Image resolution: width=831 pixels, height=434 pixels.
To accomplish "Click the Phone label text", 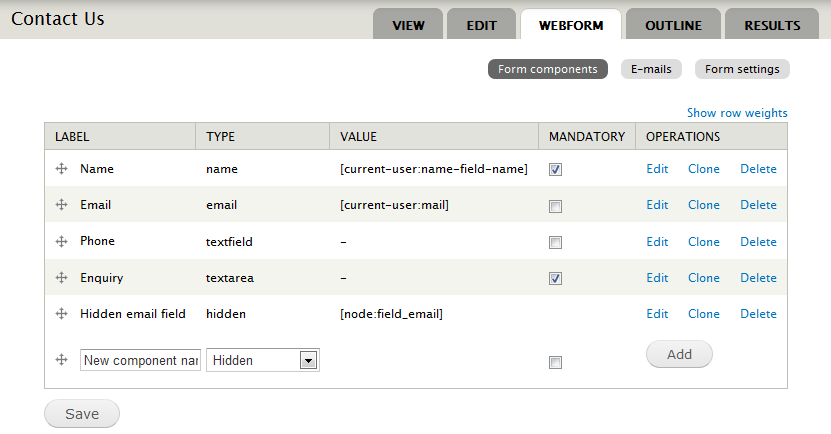I will [98, 241].
